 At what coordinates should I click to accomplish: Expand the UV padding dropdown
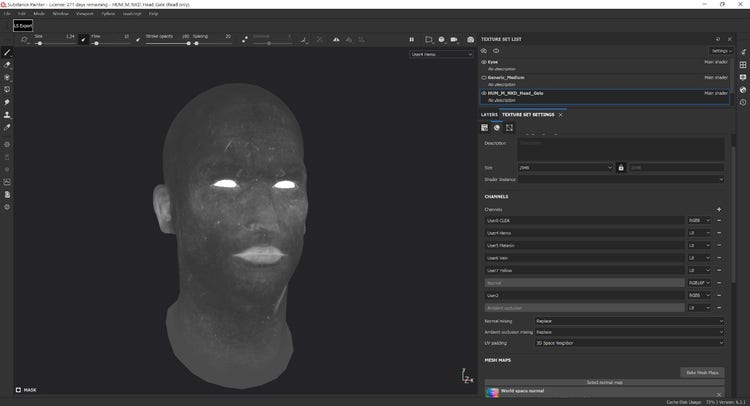click(629, 342)
